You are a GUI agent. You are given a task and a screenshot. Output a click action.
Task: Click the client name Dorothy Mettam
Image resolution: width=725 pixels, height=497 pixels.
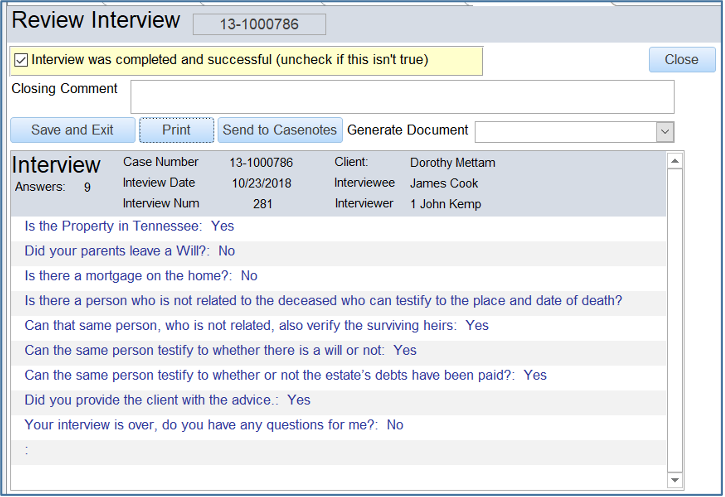pyautogui.click(x=452, y=162)
